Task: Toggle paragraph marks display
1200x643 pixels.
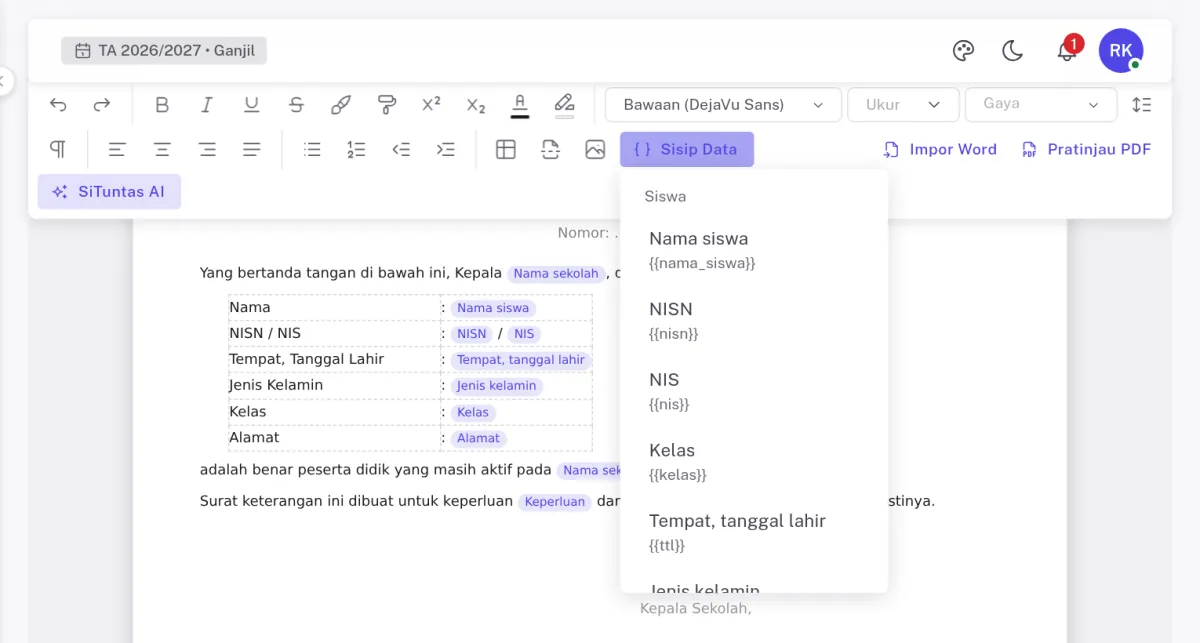Action: 58,150
